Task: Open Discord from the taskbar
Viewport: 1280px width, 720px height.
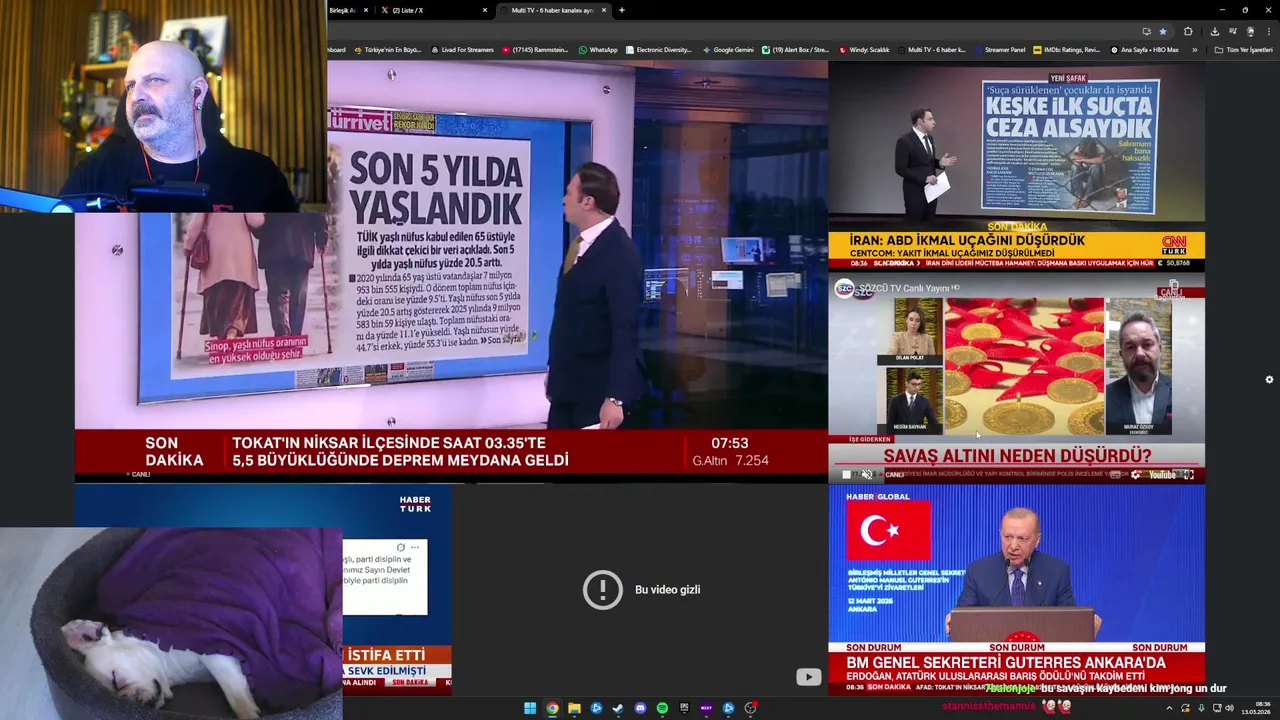Action: click(x=640, y=708)
